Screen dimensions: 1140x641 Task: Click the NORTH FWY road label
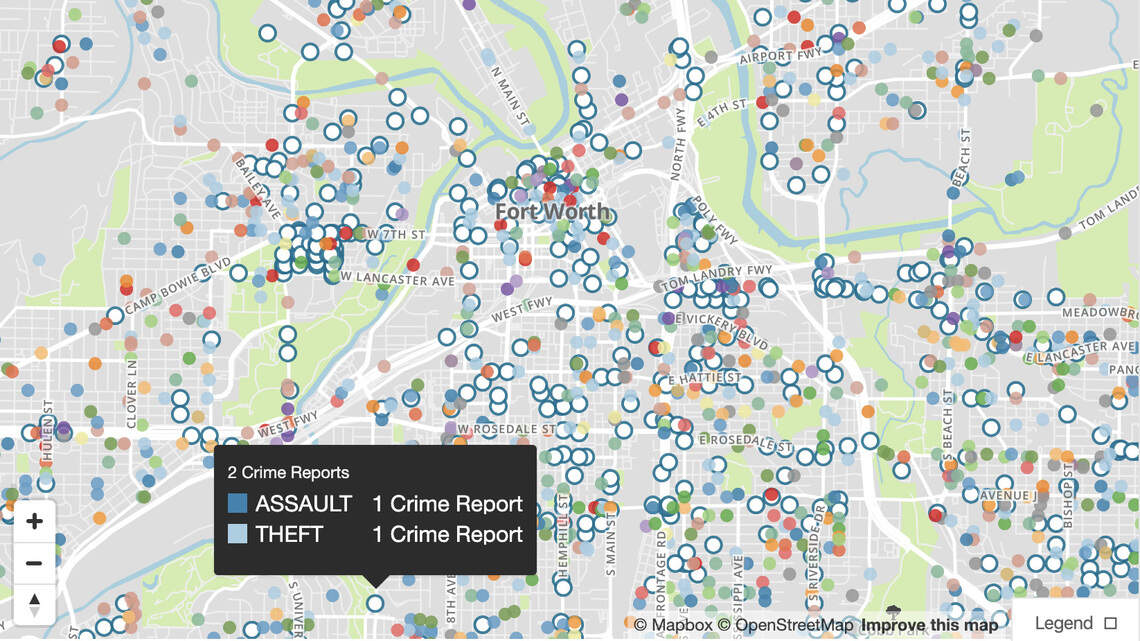[x=678, y=144]
